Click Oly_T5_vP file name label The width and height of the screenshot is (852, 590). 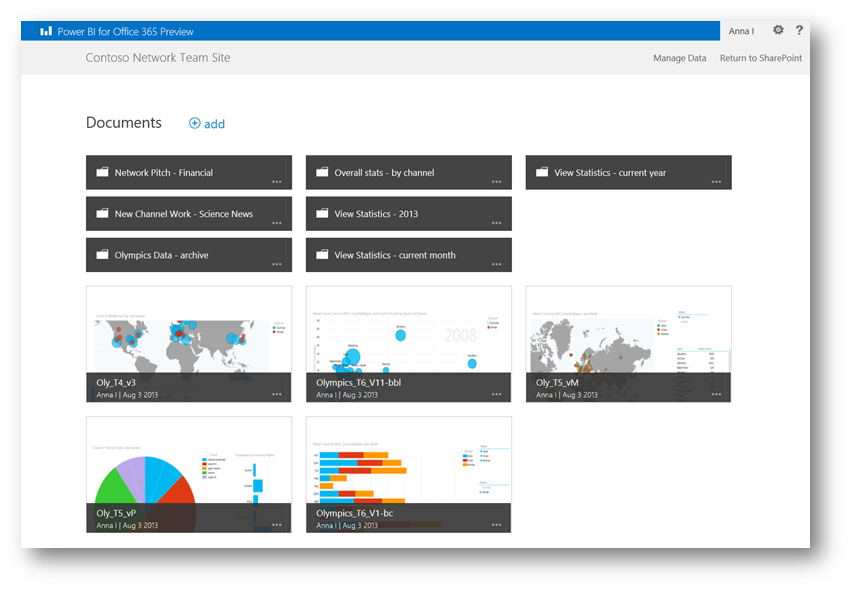(116, 513)
